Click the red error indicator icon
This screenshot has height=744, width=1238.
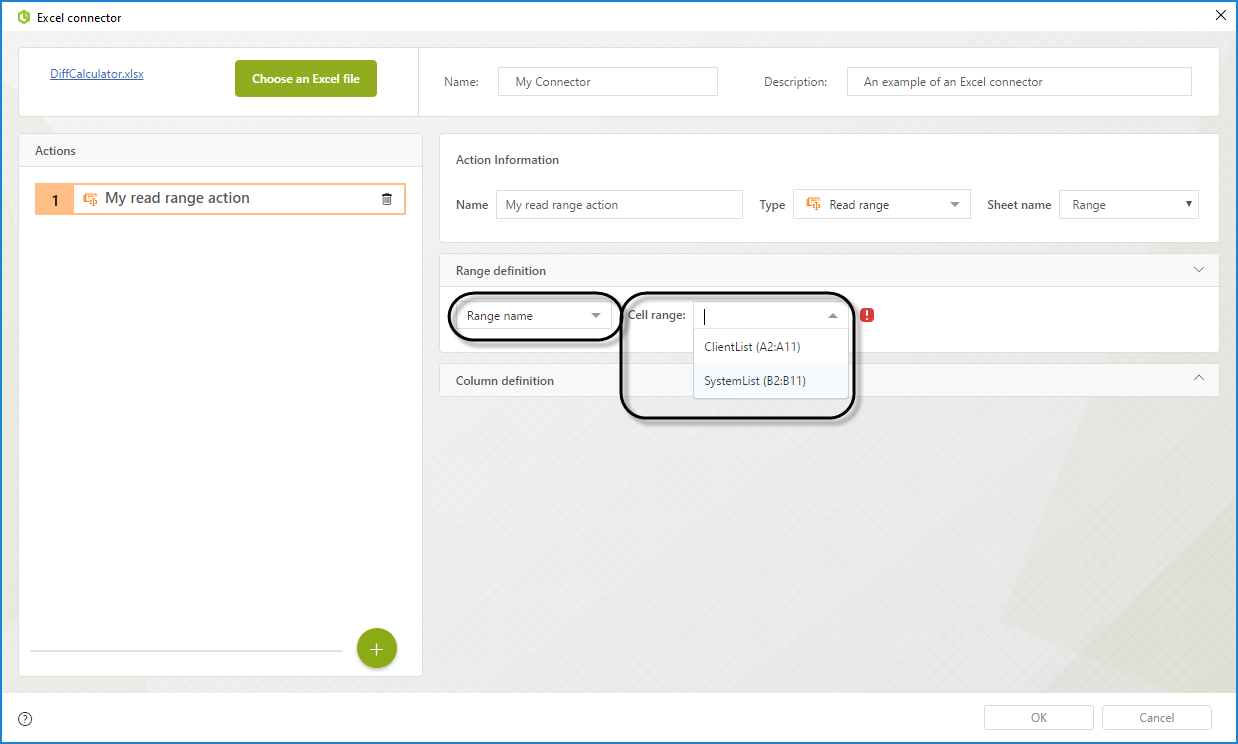click(x=867, y=315)
